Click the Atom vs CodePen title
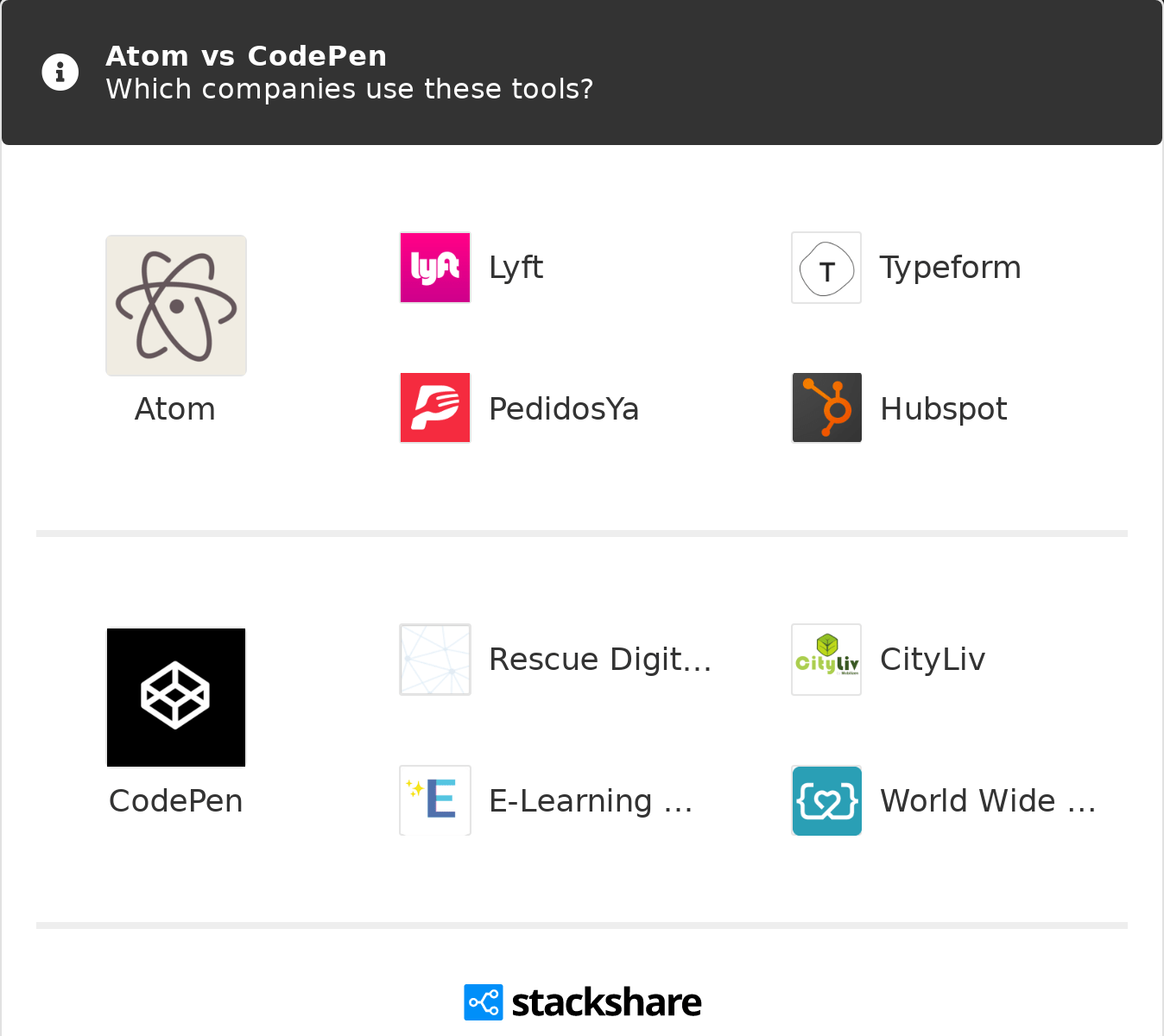This screenshot has height=1036, width=1164. (x=246, y=56)
